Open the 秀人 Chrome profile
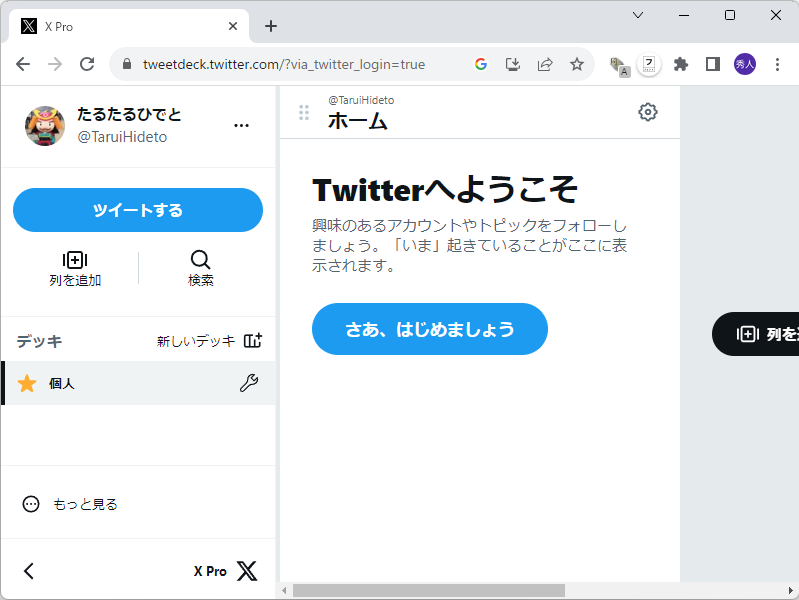The height and width of the screenshot is (600, 799). [744, 64]
